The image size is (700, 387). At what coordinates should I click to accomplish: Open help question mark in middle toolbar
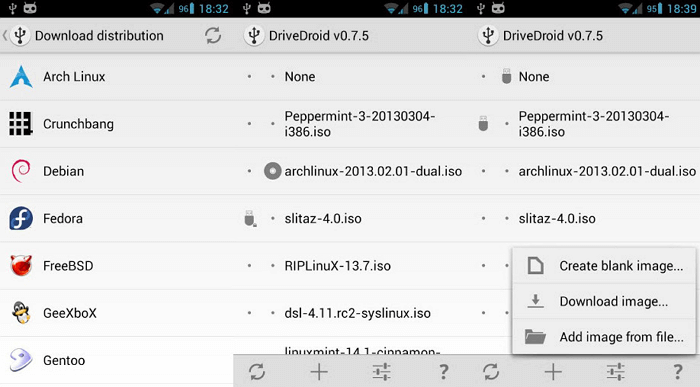coord(443,371)
